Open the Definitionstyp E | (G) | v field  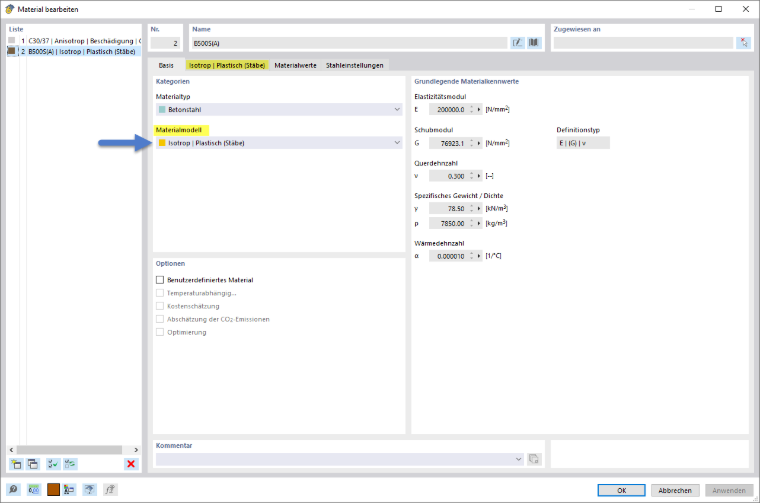pos(583,143)
